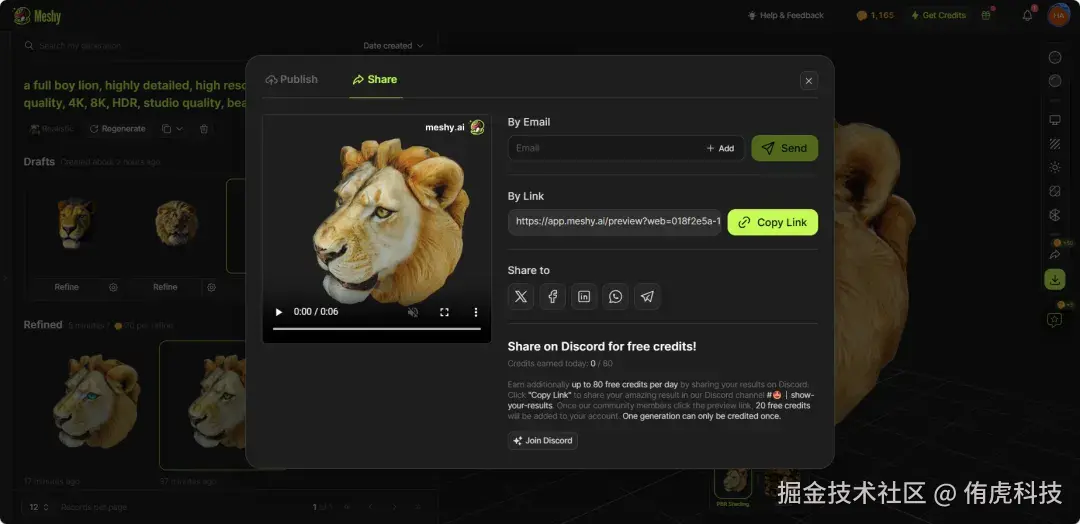
Task: Send the share email
Action: [x=785, y=148]
